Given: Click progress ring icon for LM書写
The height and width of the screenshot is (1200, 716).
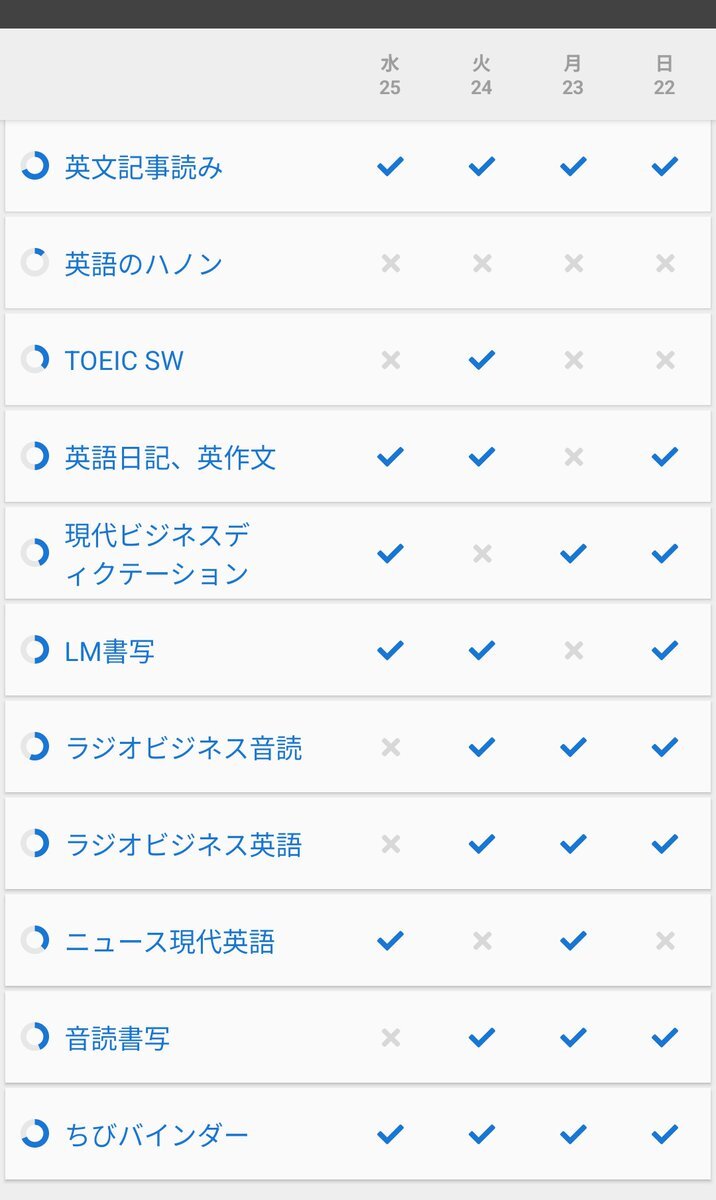Looking at the screenshot, I should [x=35, y=650].
